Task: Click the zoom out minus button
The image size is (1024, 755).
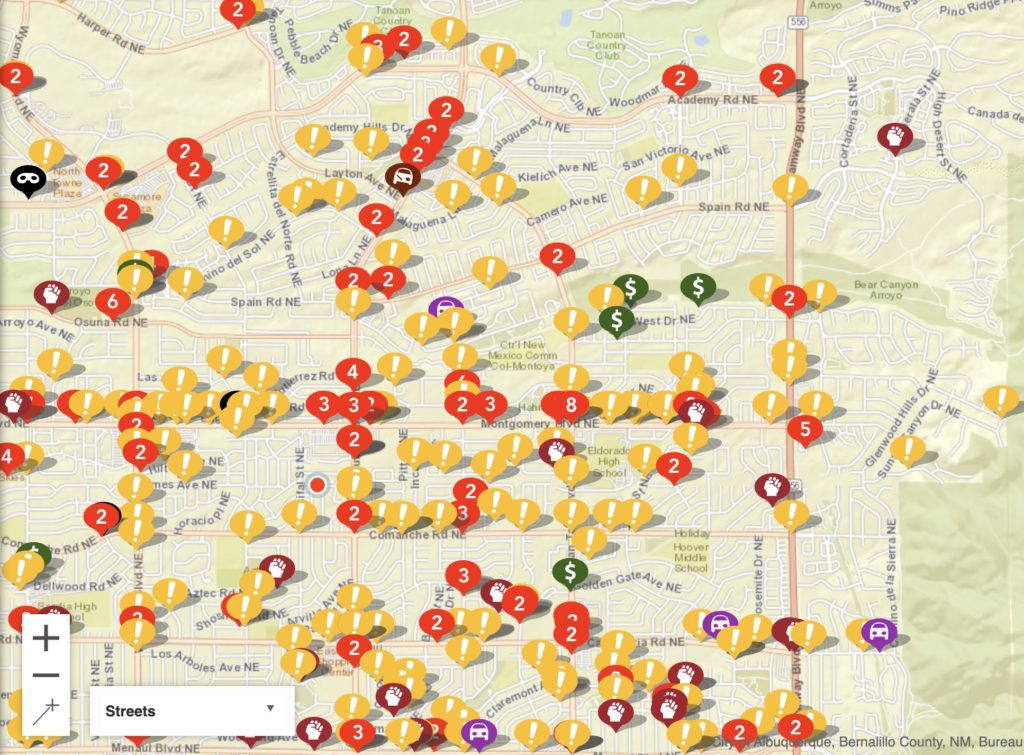Action: [x=46, y=675]
